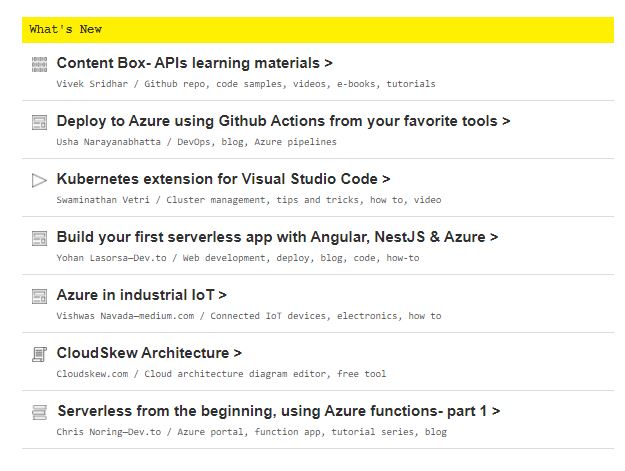Open Serverless from the beginning part 1

coord(279,411)
